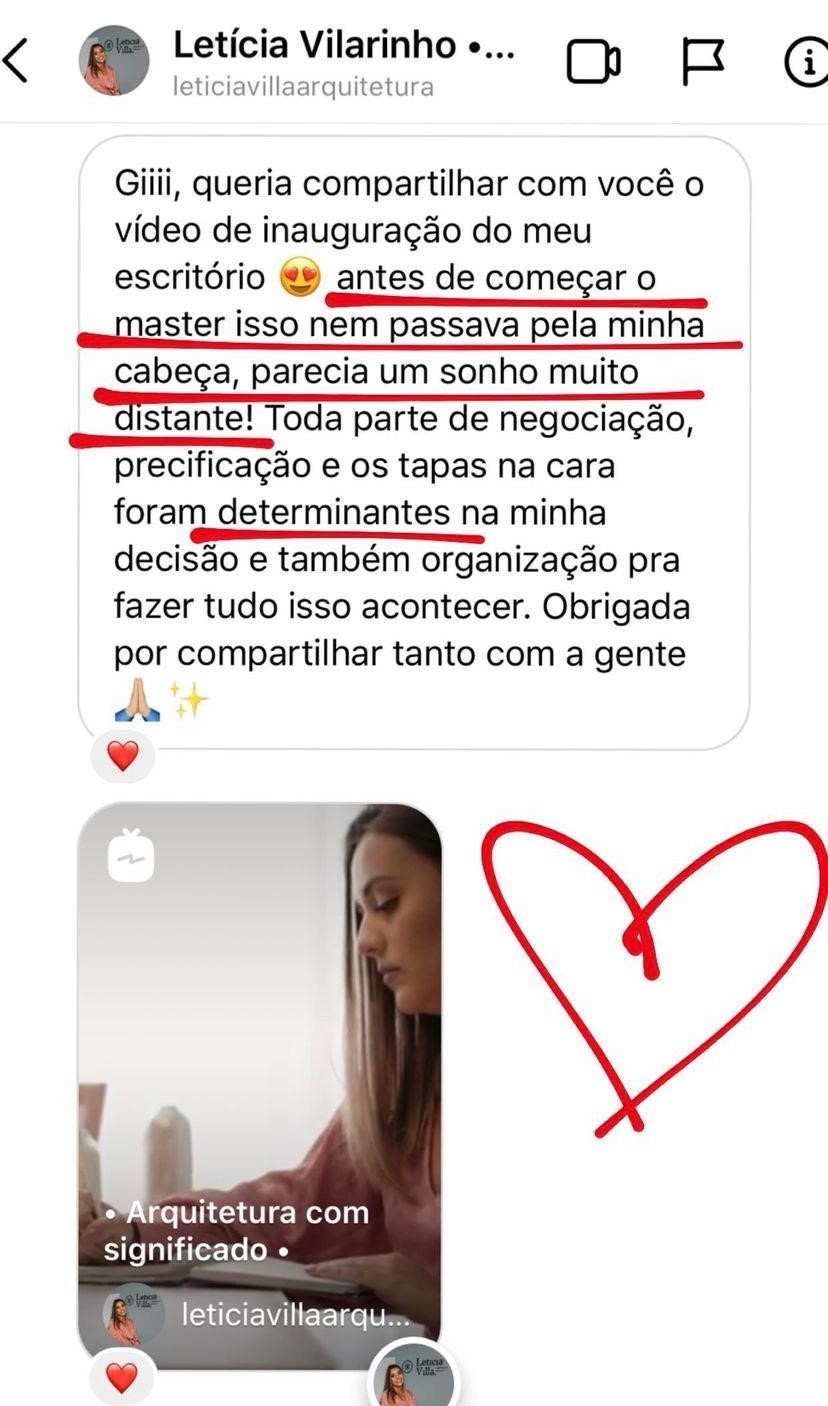Start a video call with camera icon
Viewport: 828px width, 1406px height.
click(594, 62)
